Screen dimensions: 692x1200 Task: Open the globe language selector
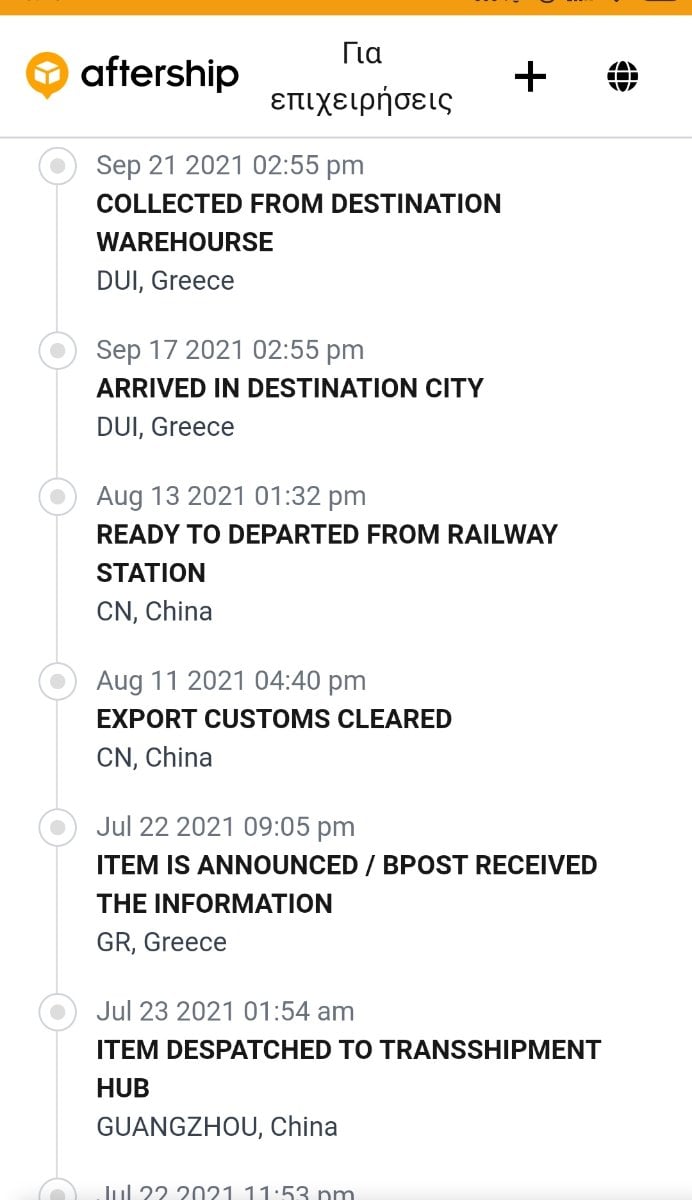click(x=622, y=77)
